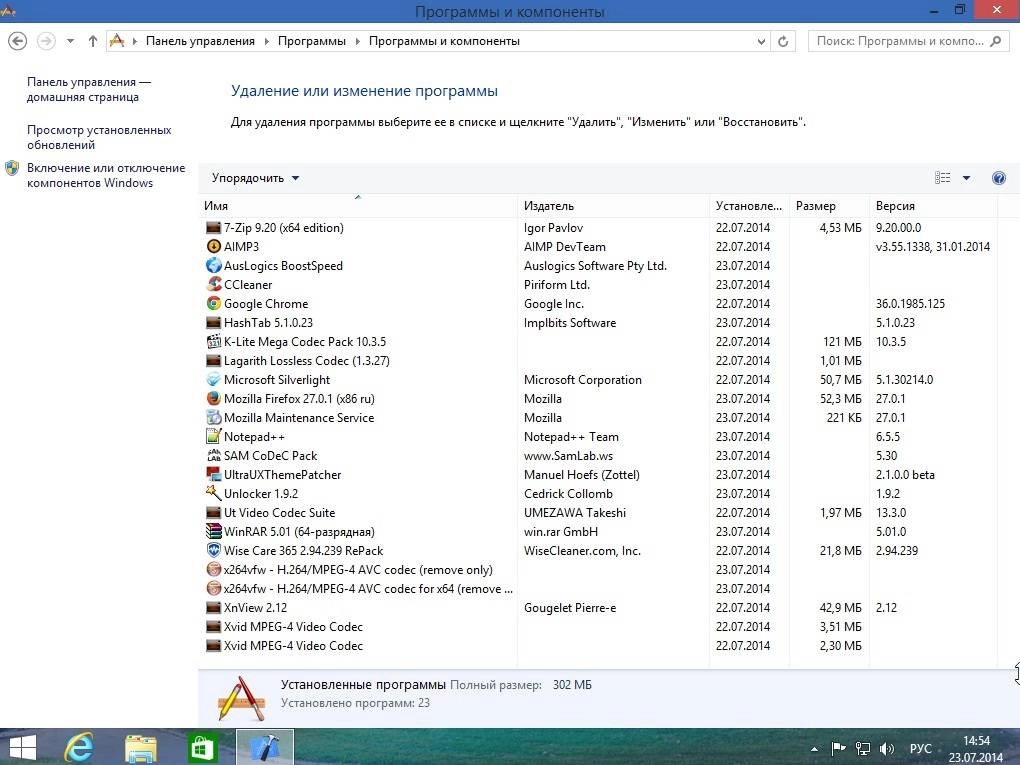Sort by Установлено date column header

click(749, 206)
